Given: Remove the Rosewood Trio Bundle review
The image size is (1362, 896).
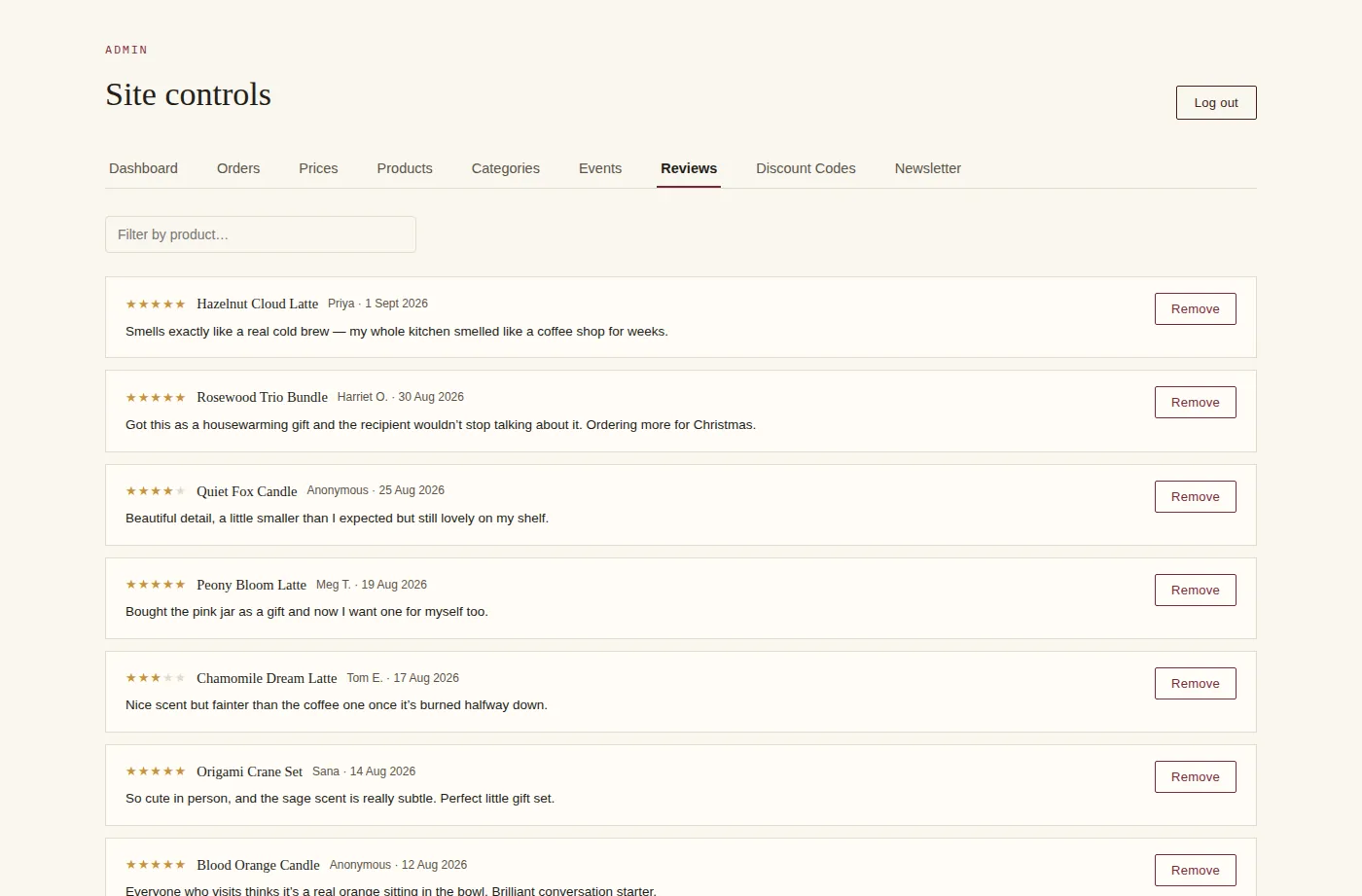Looking at the screenshot, I should coord(1195,403).
